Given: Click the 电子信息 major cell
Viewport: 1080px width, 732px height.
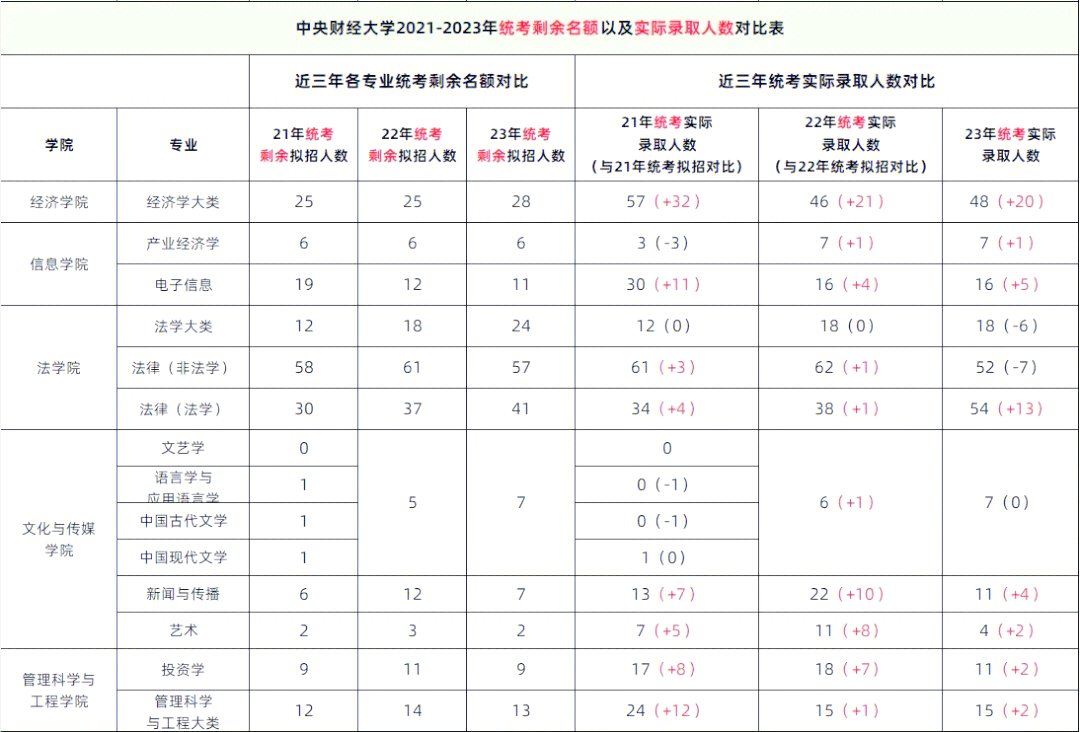Looking at the screenshot, I should [183, 284].
